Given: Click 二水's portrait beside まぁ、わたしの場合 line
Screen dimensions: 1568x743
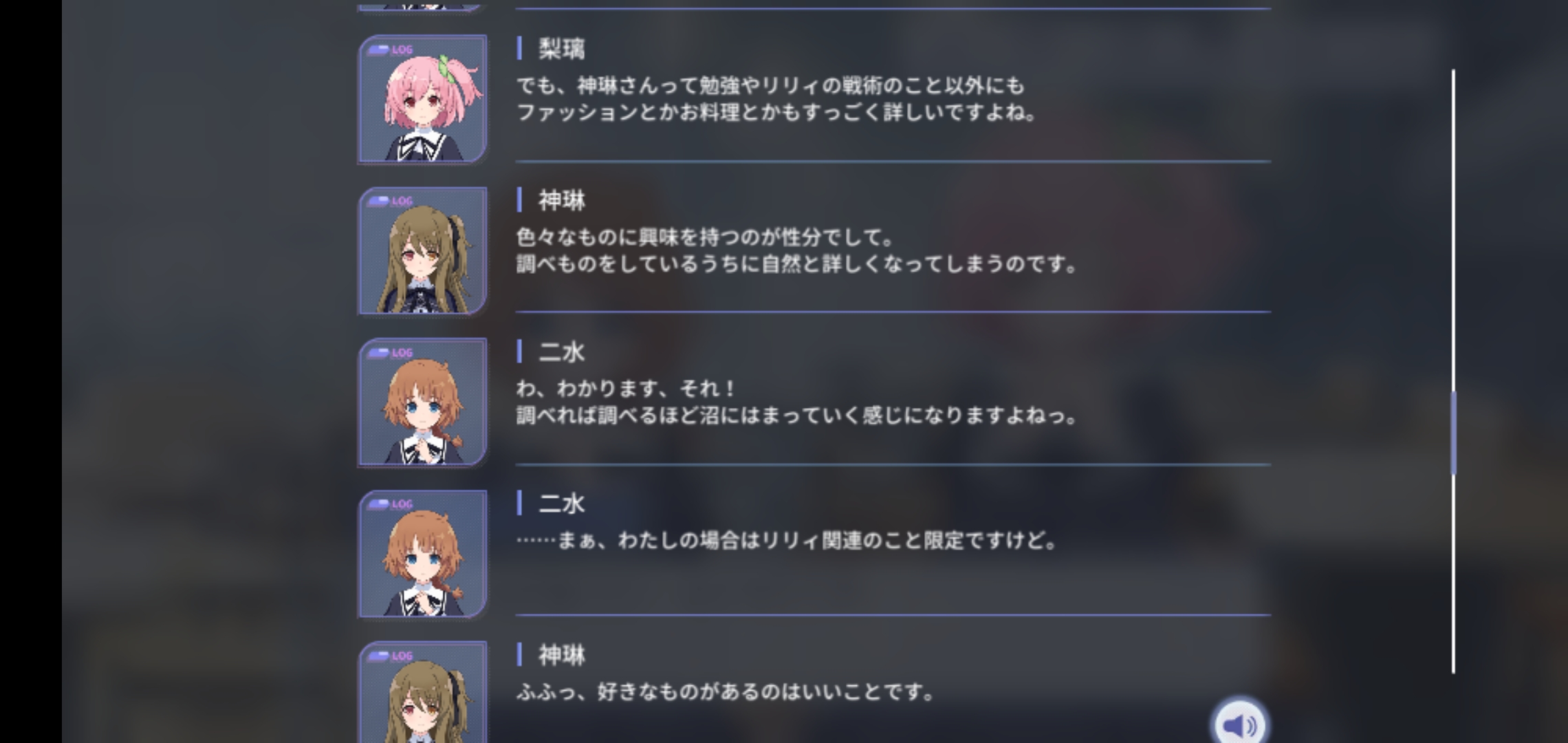Looking at the screenshot, I should coord(422,554).
